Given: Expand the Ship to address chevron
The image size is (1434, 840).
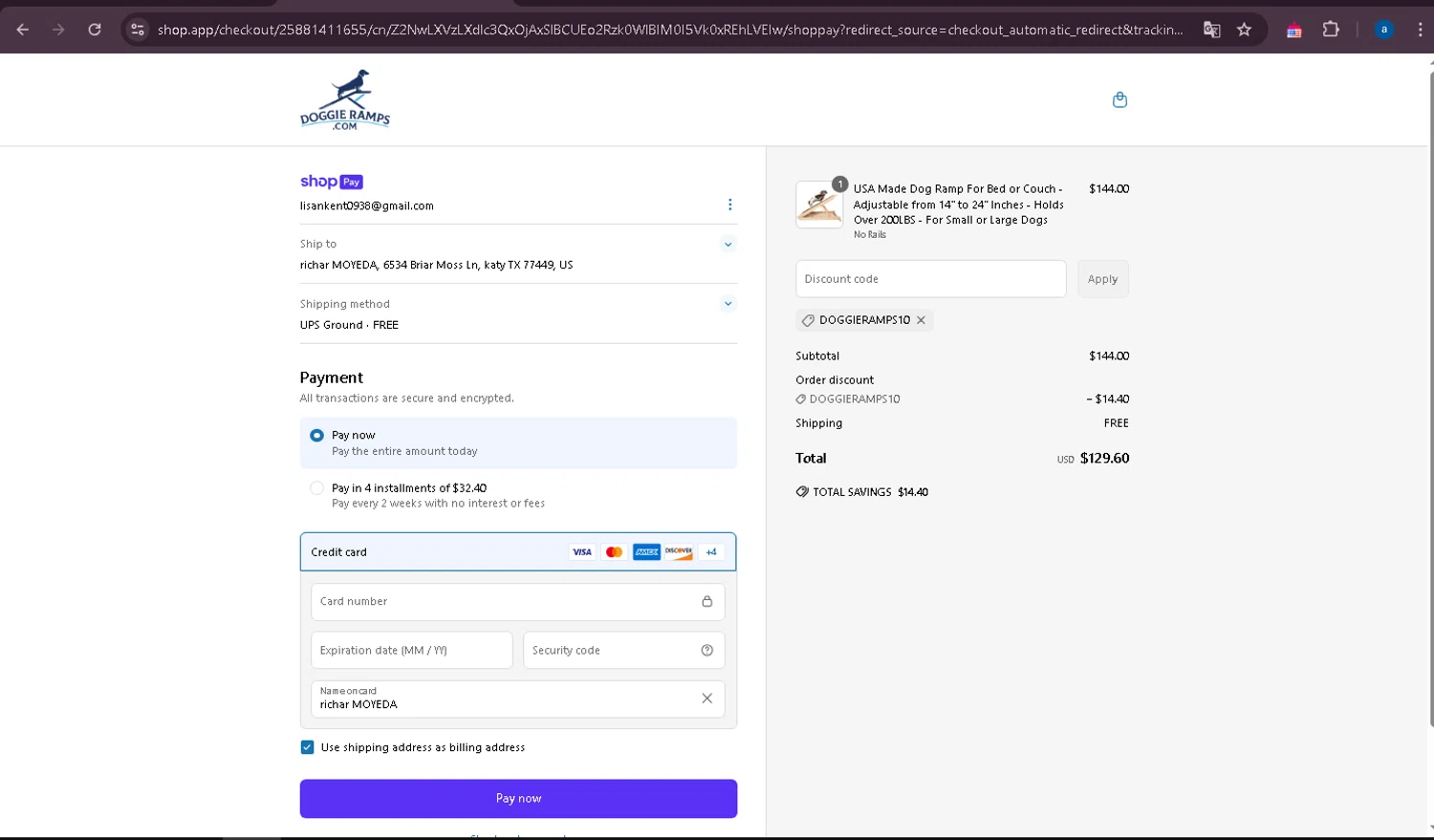Looking at the screenshot, I should click(x=728, y=245).
